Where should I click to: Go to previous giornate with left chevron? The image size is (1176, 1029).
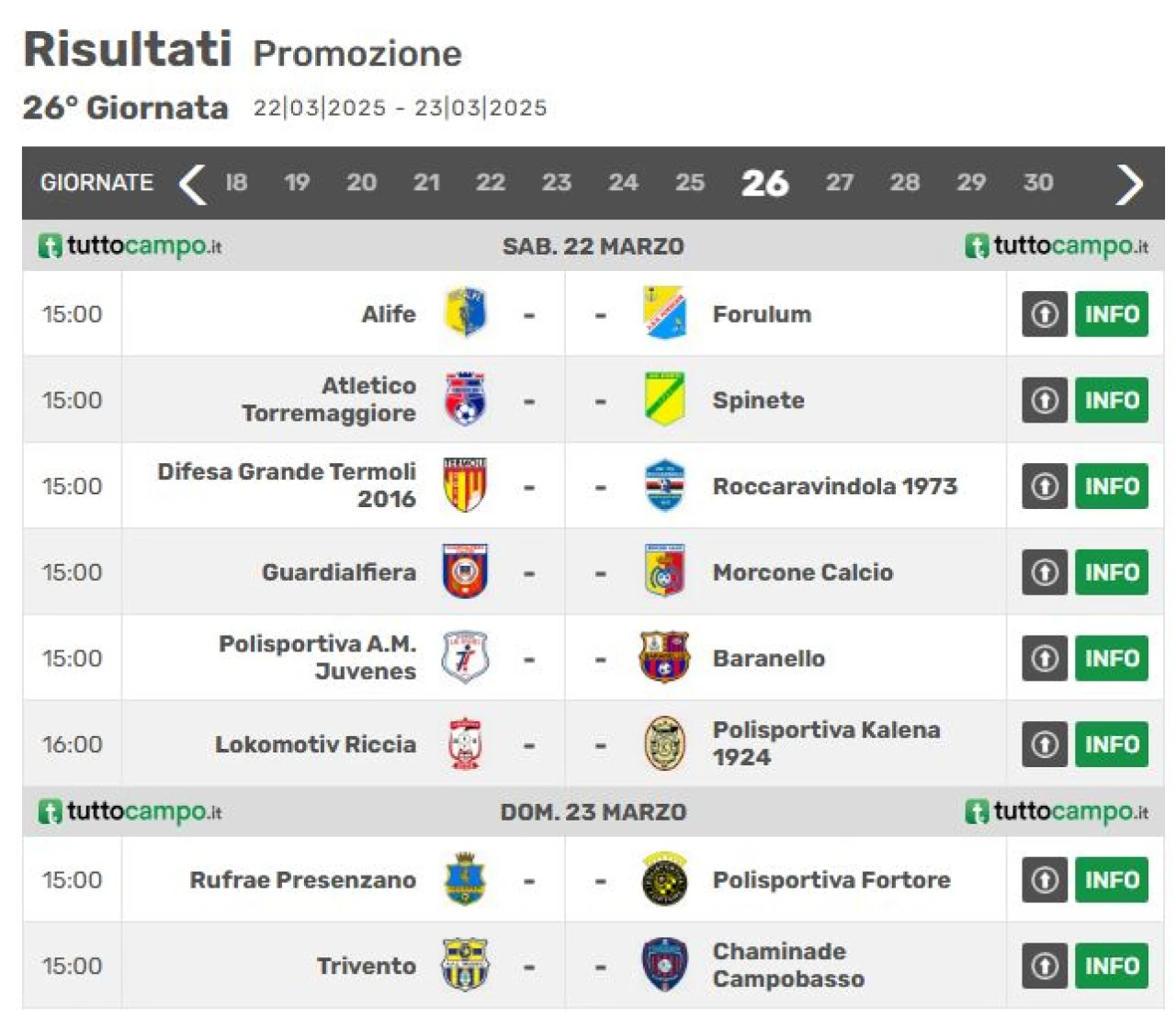coord(192,184)
